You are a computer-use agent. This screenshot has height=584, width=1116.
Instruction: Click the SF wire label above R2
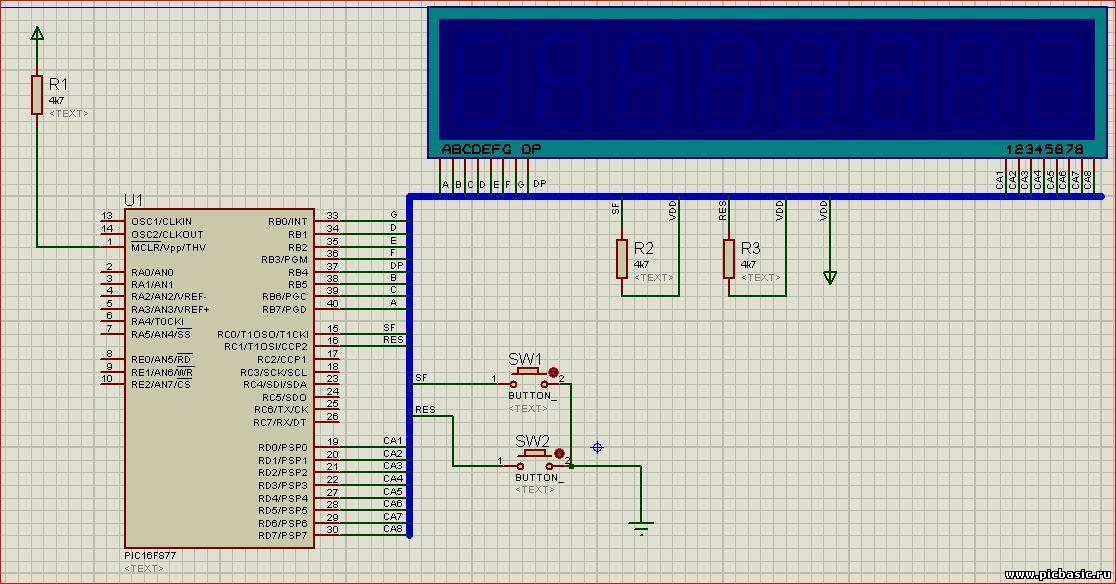tap(616, 208)
